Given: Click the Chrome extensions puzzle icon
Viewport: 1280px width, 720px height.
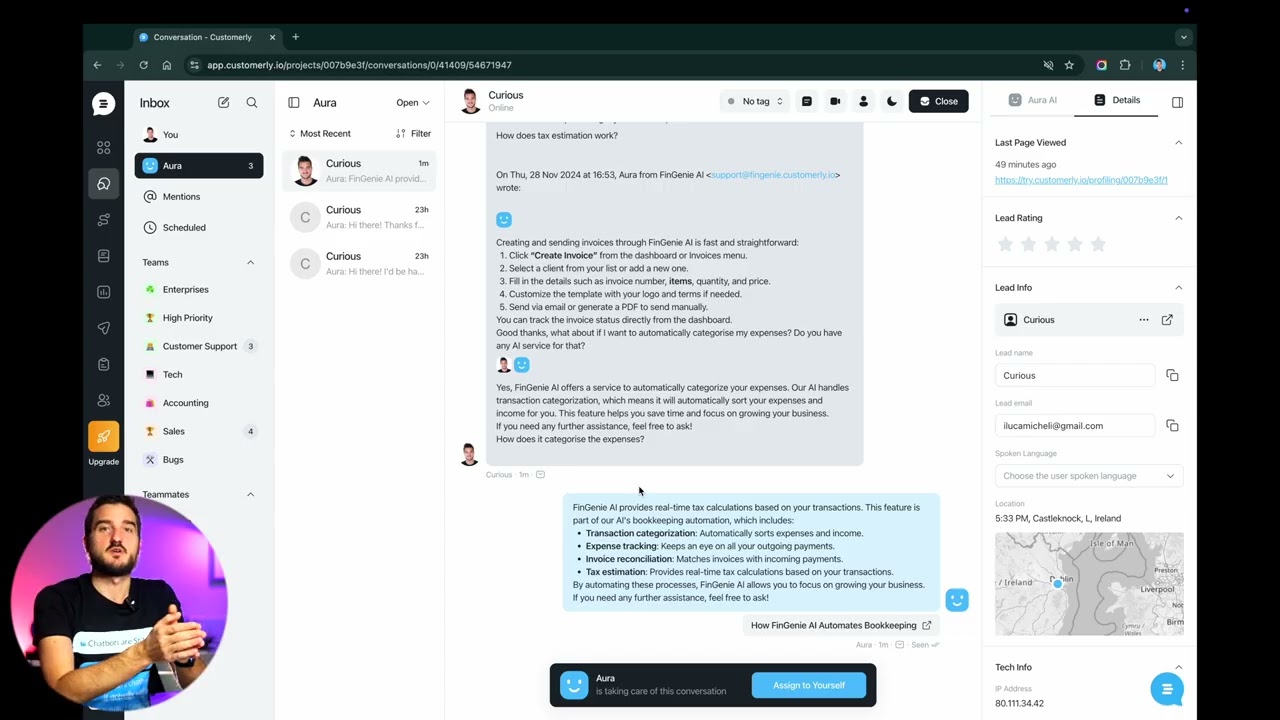Looking at the screenshot, I should (1125, 65).
